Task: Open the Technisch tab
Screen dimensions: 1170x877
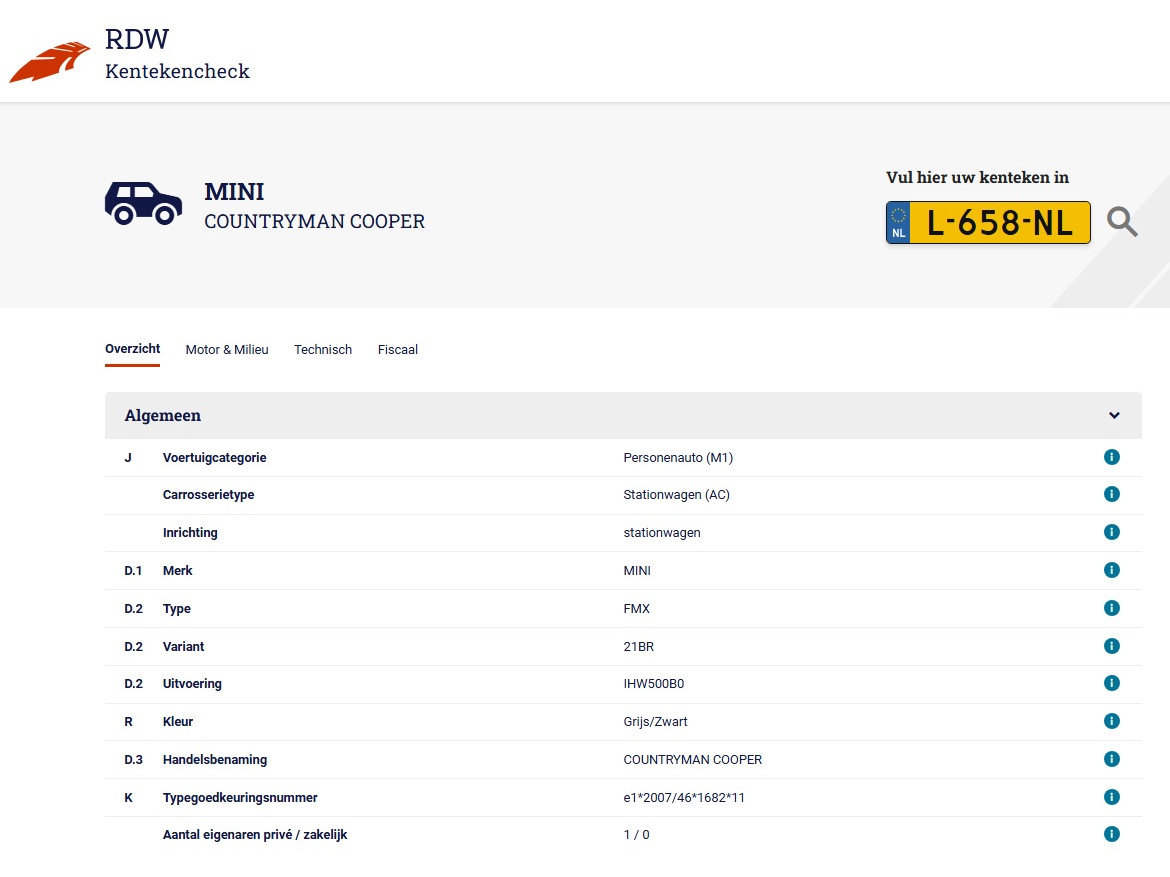Action: [x=323, y=350]
